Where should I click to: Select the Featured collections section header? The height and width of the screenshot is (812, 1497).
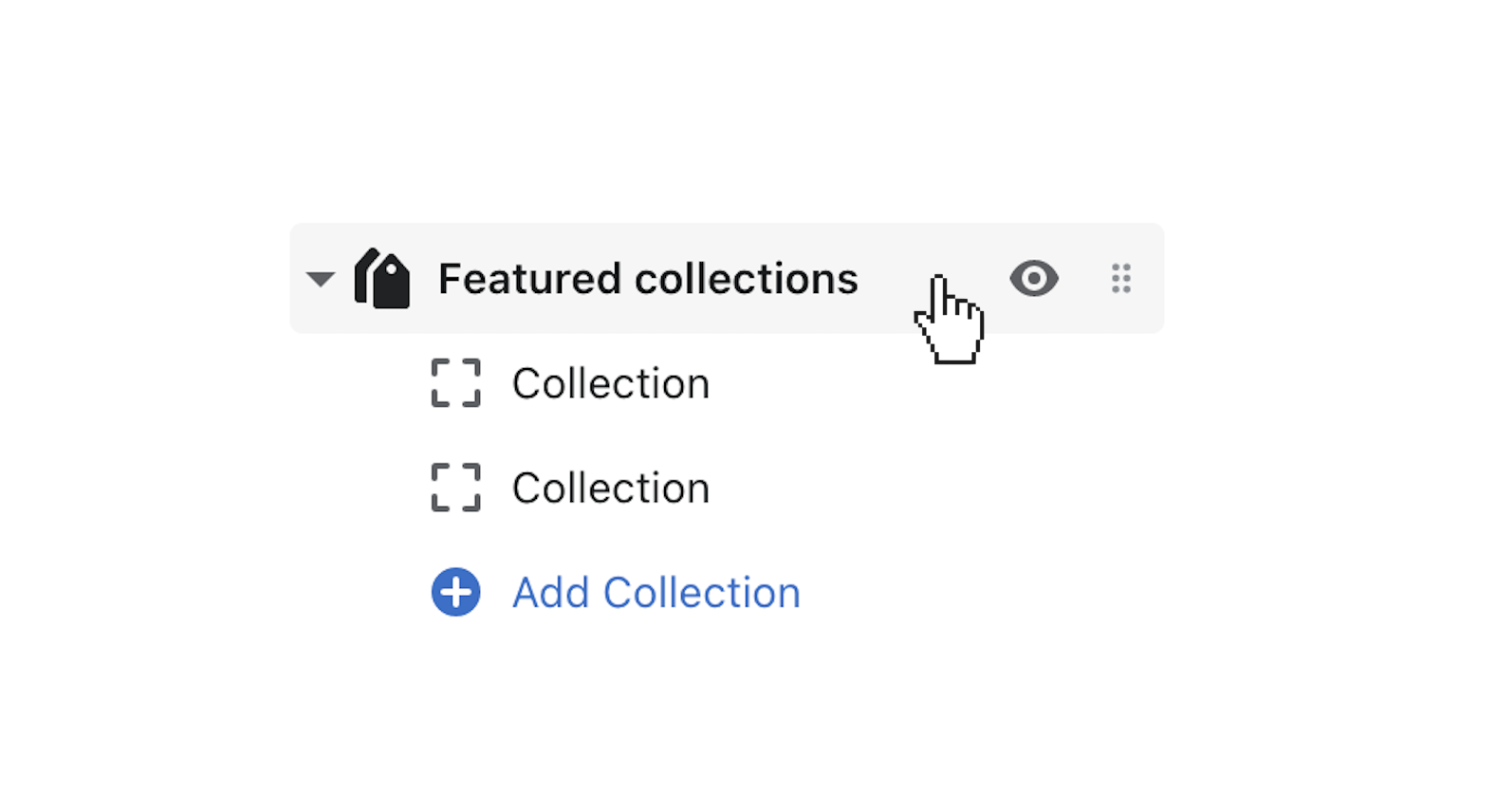647,278
